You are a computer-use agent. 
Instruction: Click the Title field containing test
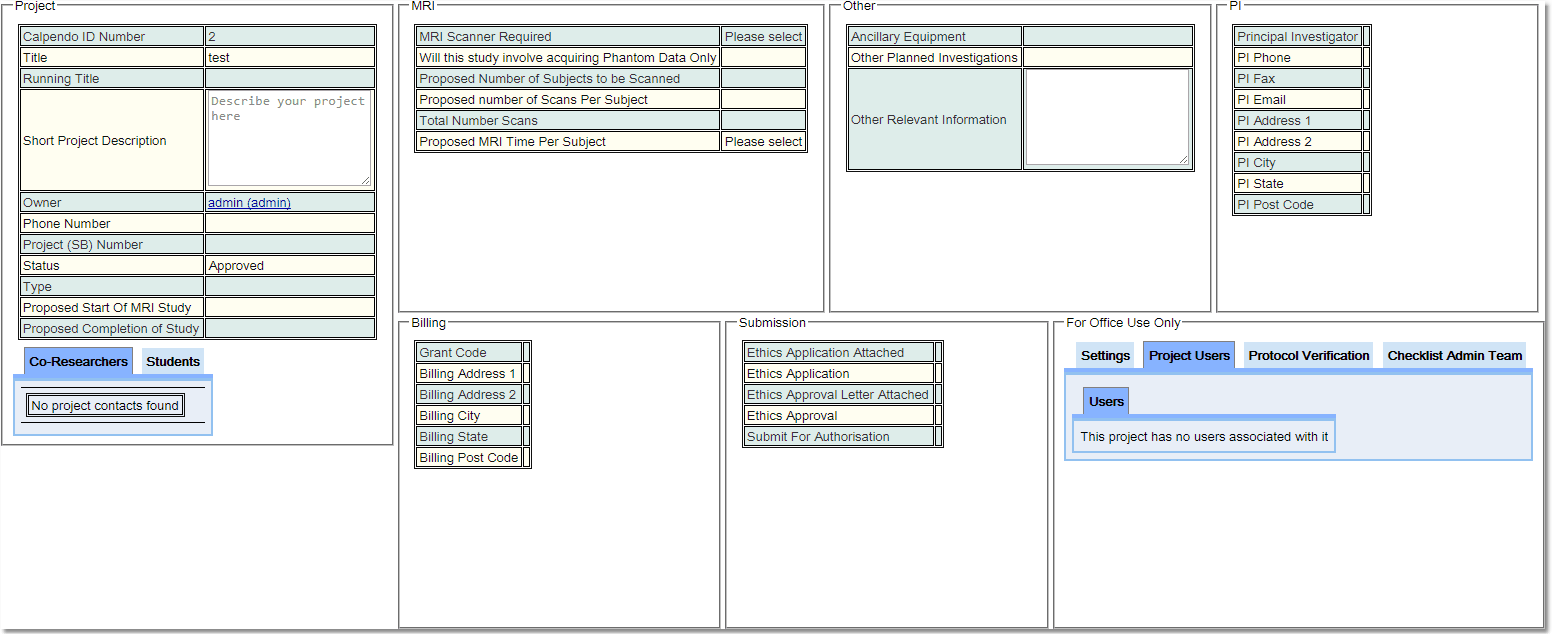coord(289,58)
